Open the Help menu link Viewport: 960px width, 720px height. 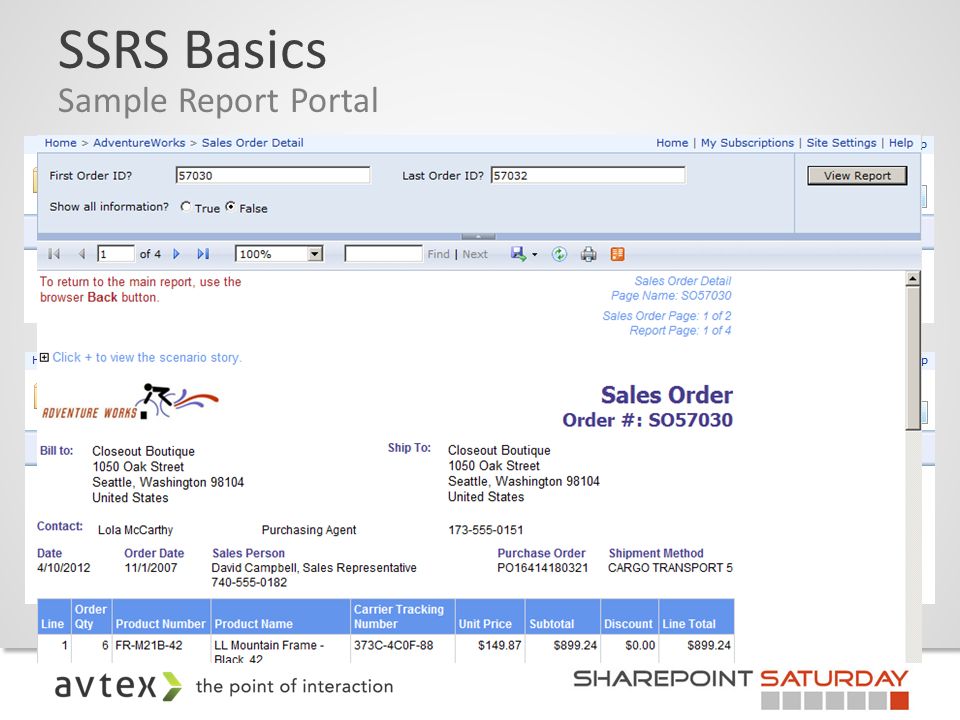[x=901, y=143]
